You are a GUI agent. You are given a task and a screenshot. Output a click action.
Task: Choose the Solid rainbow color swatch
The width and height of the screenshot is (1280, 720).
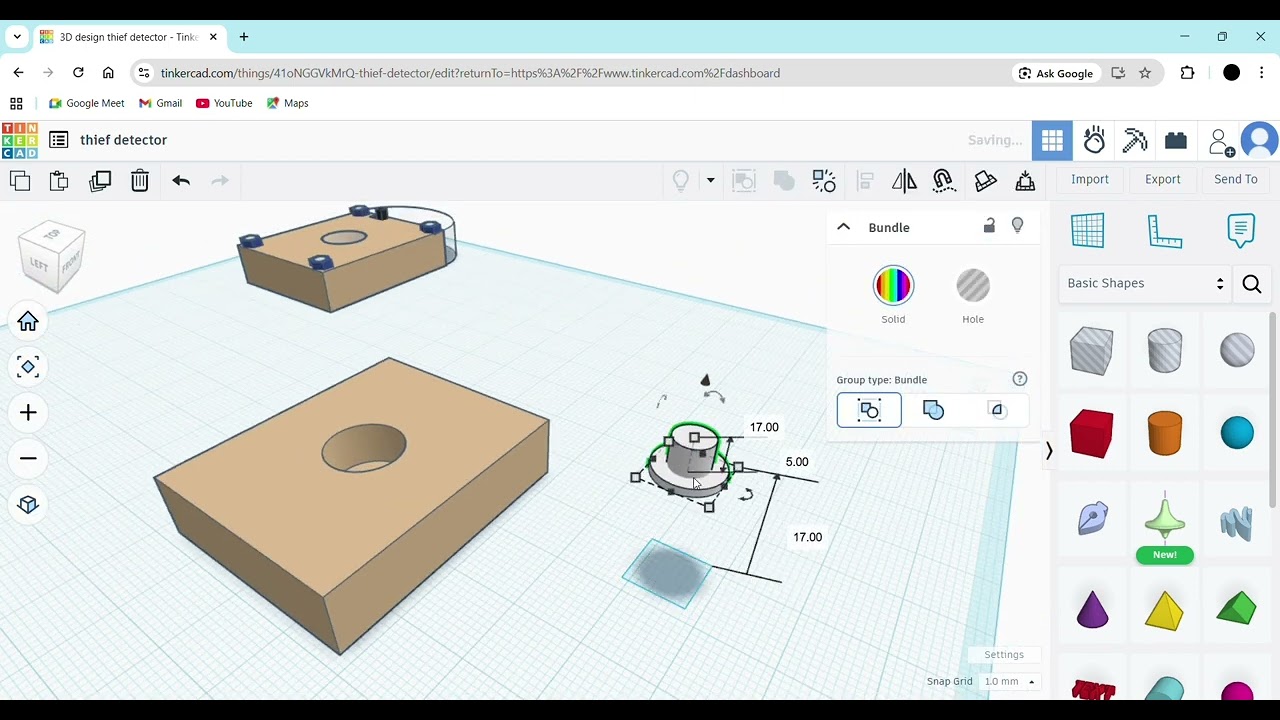coord(893,286)
